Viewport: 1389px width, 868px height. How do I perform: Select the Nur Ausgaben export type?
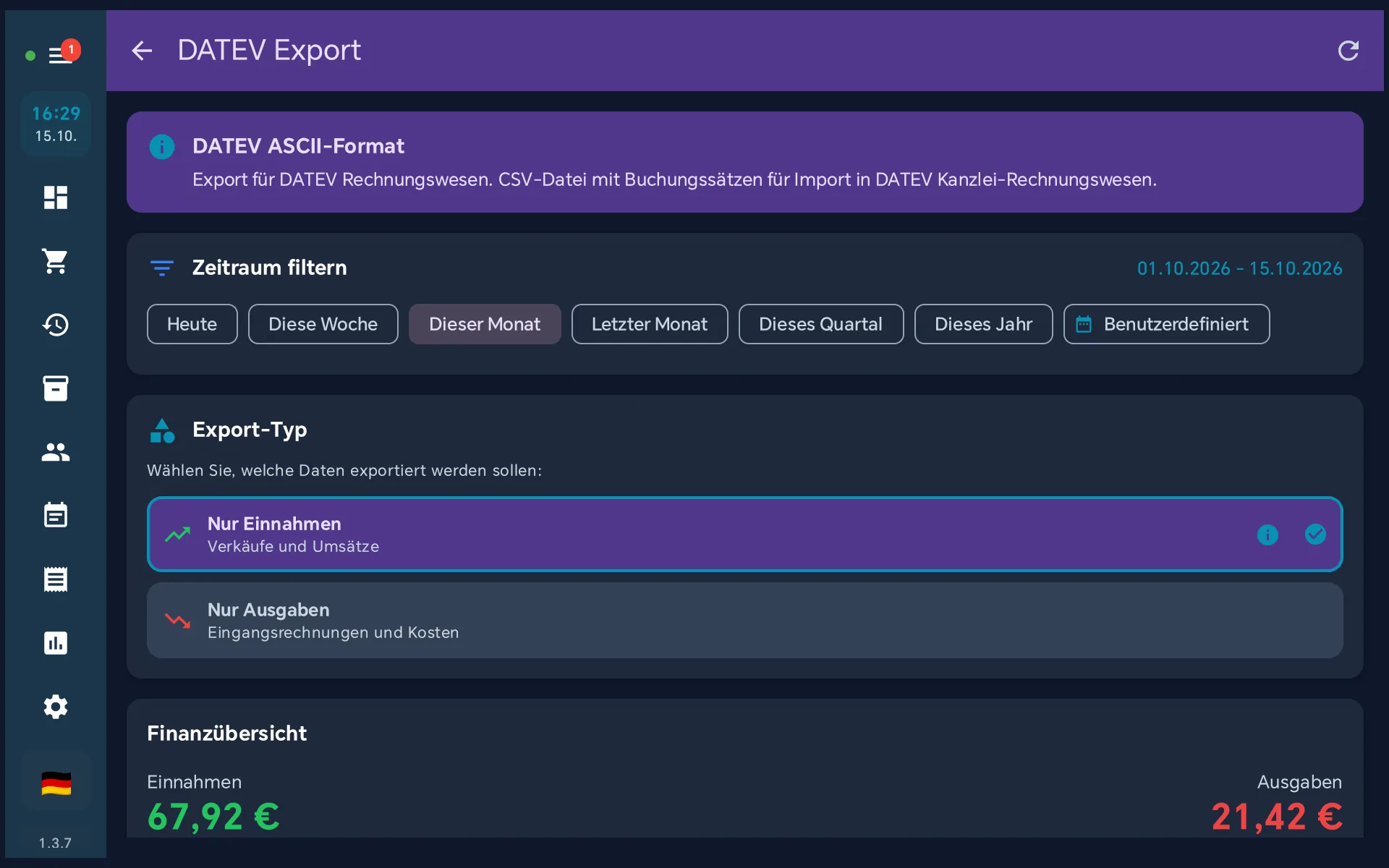[744, 621]
